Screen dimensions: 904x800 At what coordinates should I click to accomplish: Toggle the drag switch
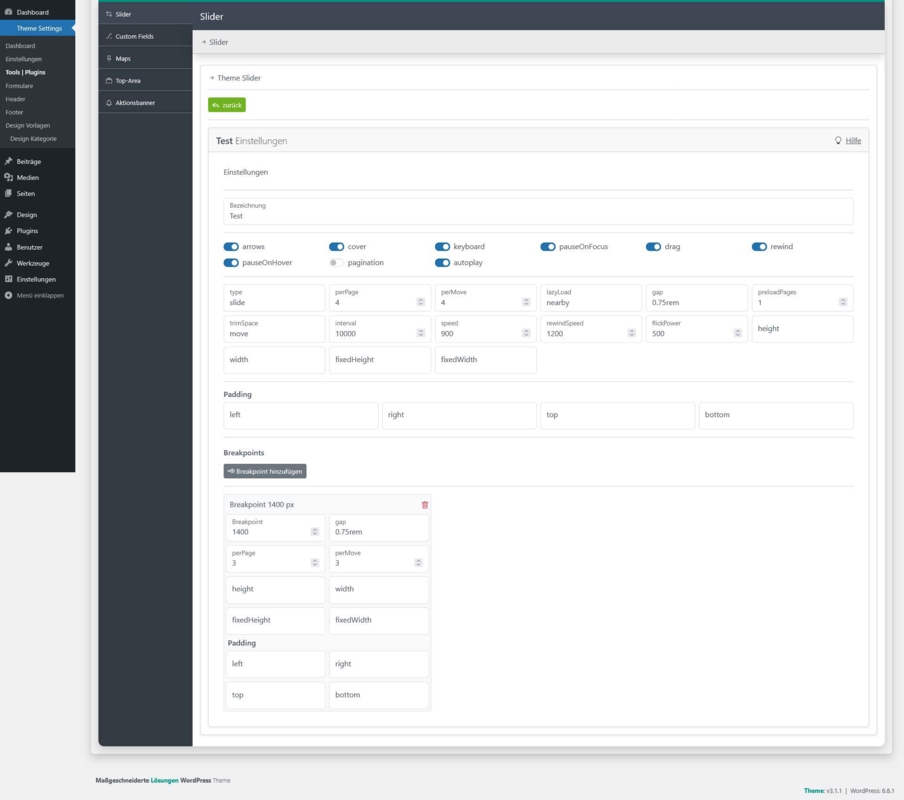point(653,247)
